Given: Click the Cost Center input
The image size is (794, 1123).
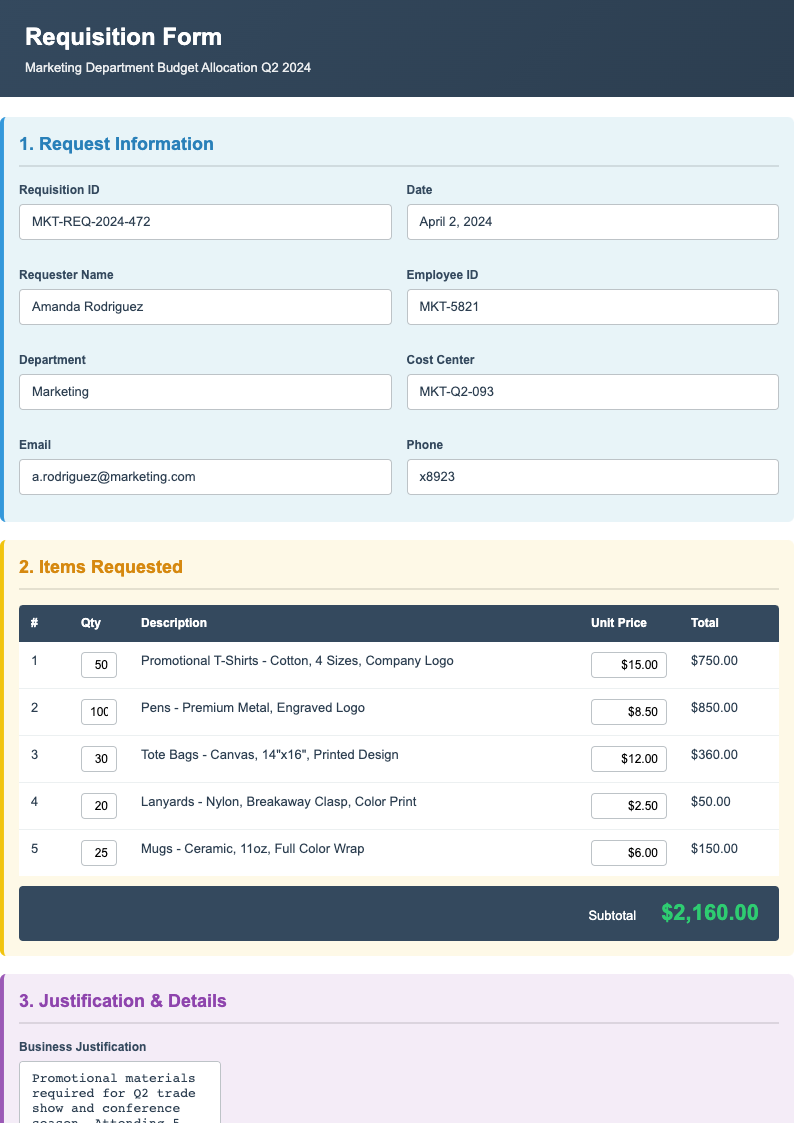Looking at the screenshot, I should click(592, 392).
